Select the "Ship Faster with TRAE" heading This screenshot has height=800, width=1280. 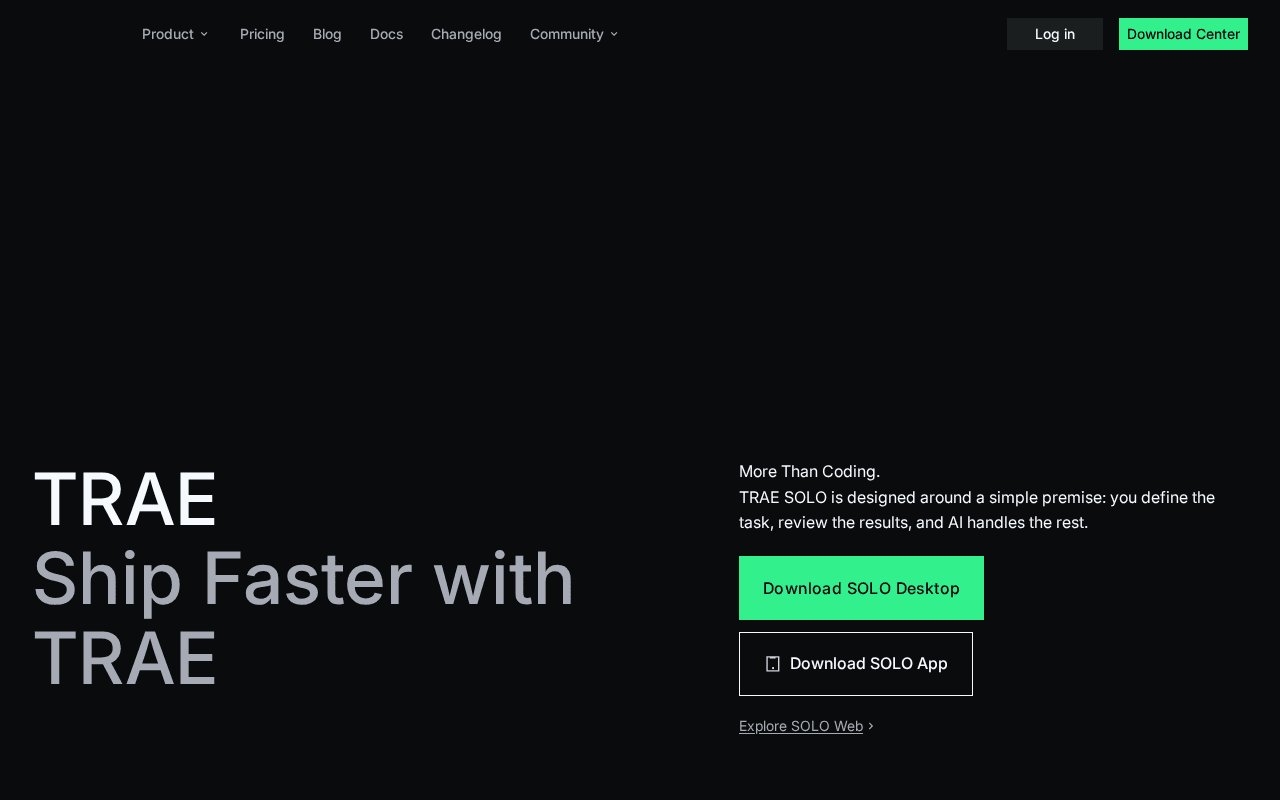click(304, 618)
